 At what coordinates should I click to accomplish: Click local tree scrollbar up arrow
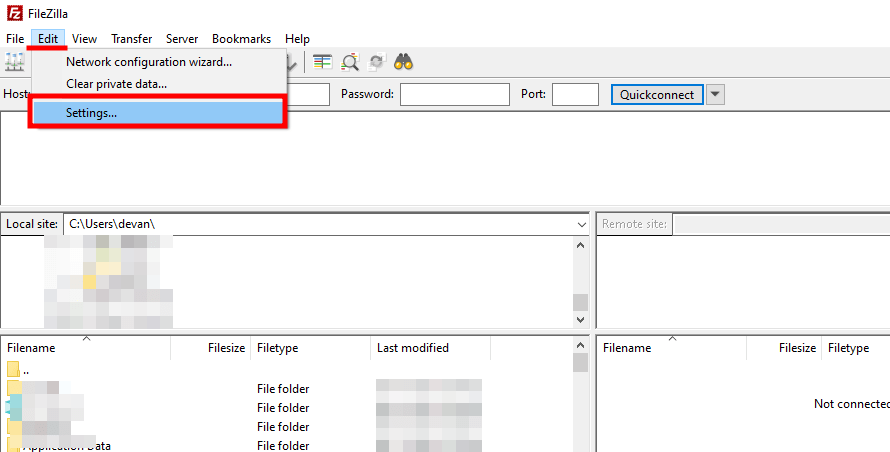coord(580,245)
